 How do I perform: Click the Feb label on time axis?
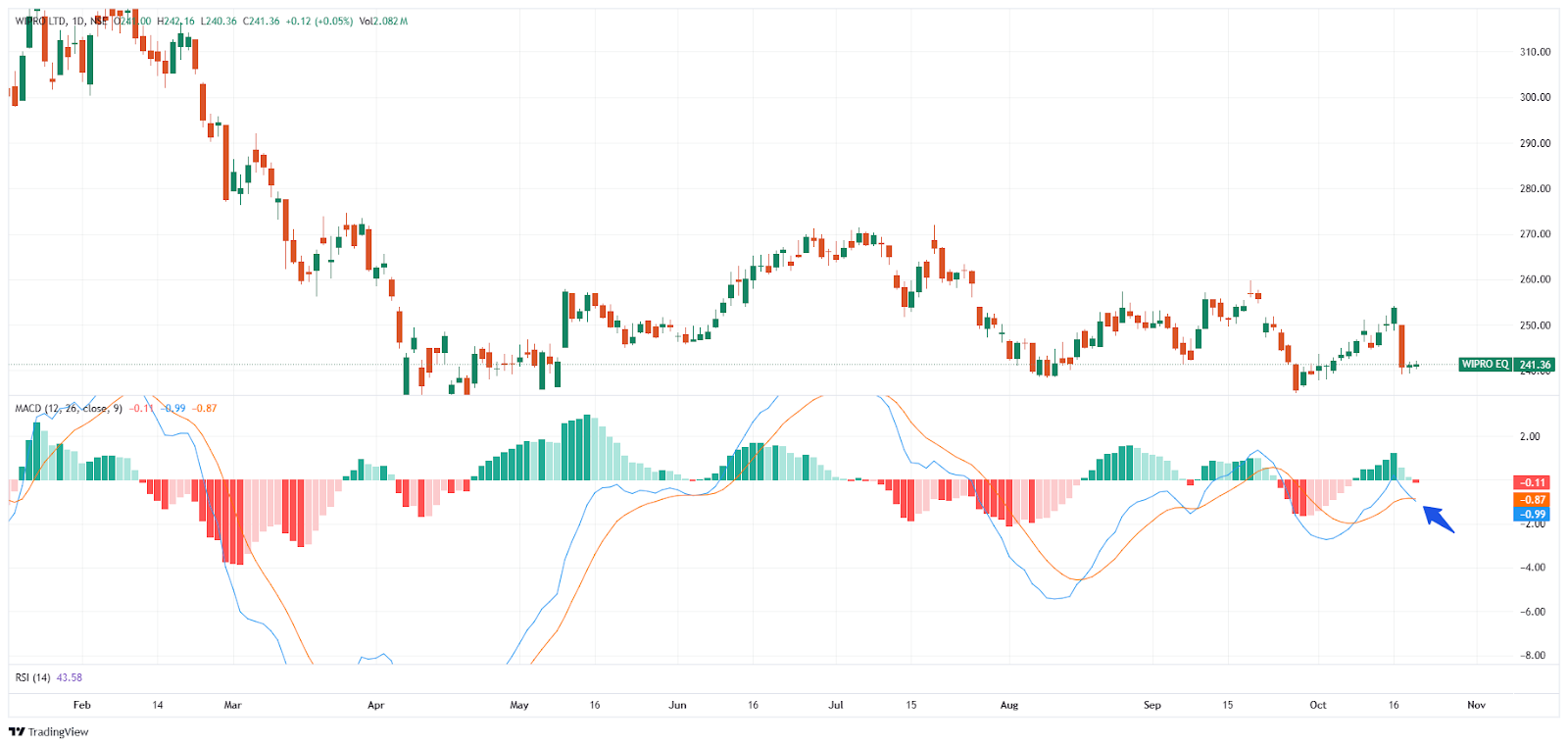(x=82, y=705)
